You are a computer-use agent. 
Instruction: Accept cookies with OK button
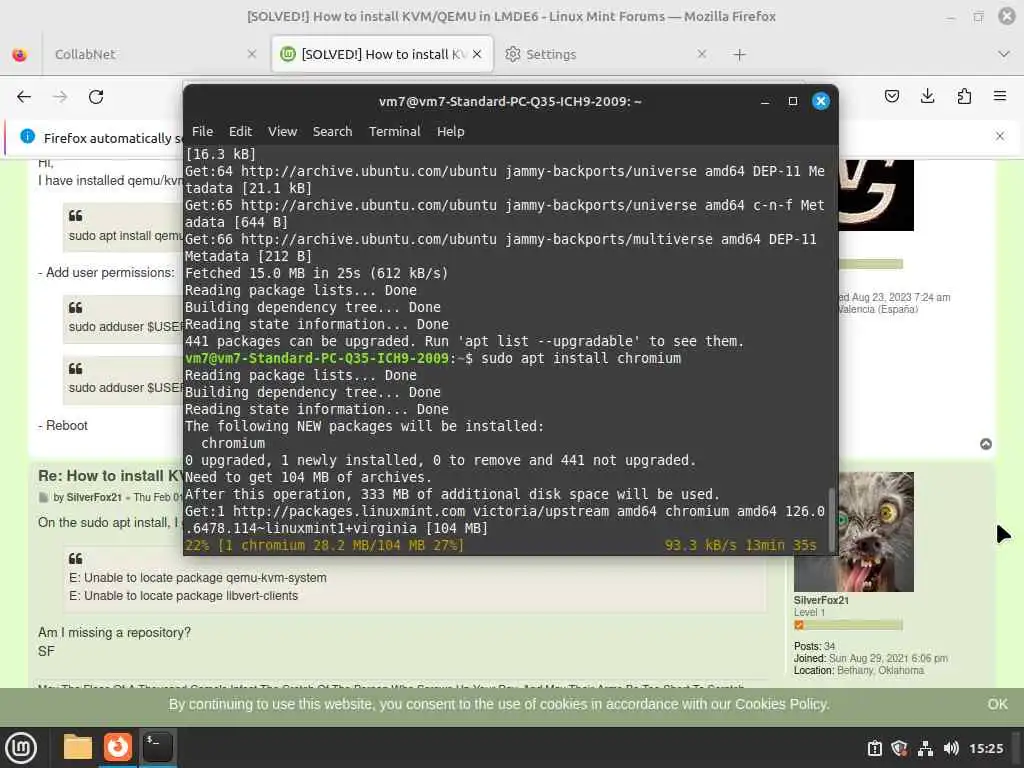(x=997, y=704)
